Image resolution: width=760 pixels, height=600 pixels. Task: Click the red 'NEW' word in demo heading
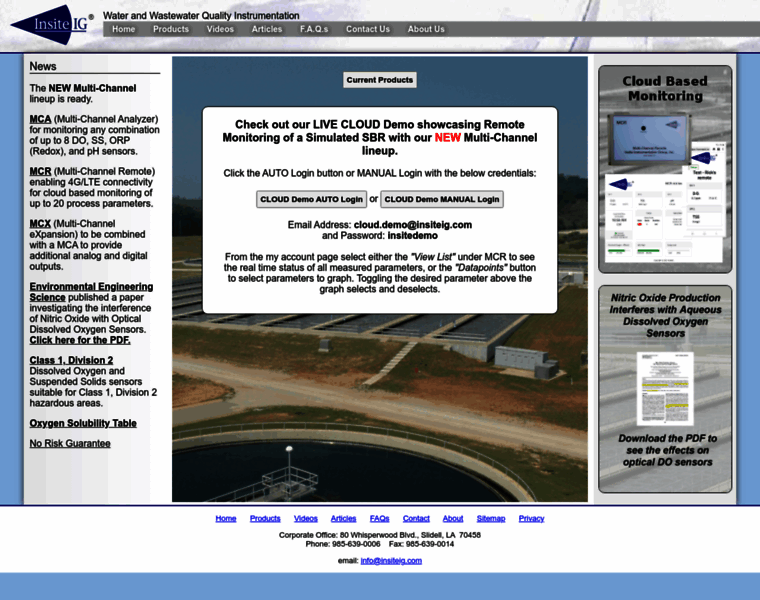pos(447,138)
